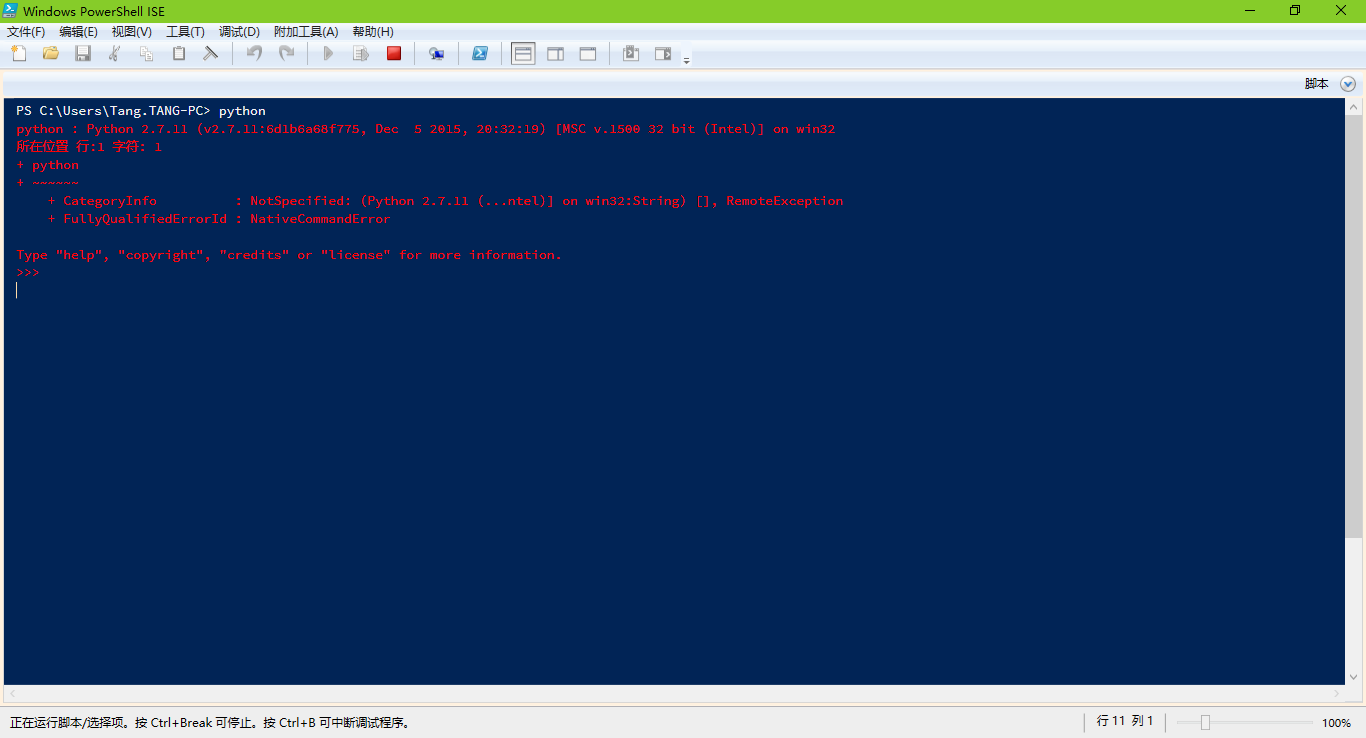Screen dimensions: 1366x738
Task: Run selection using the run selection icon
Action: [x=361, y=53]
